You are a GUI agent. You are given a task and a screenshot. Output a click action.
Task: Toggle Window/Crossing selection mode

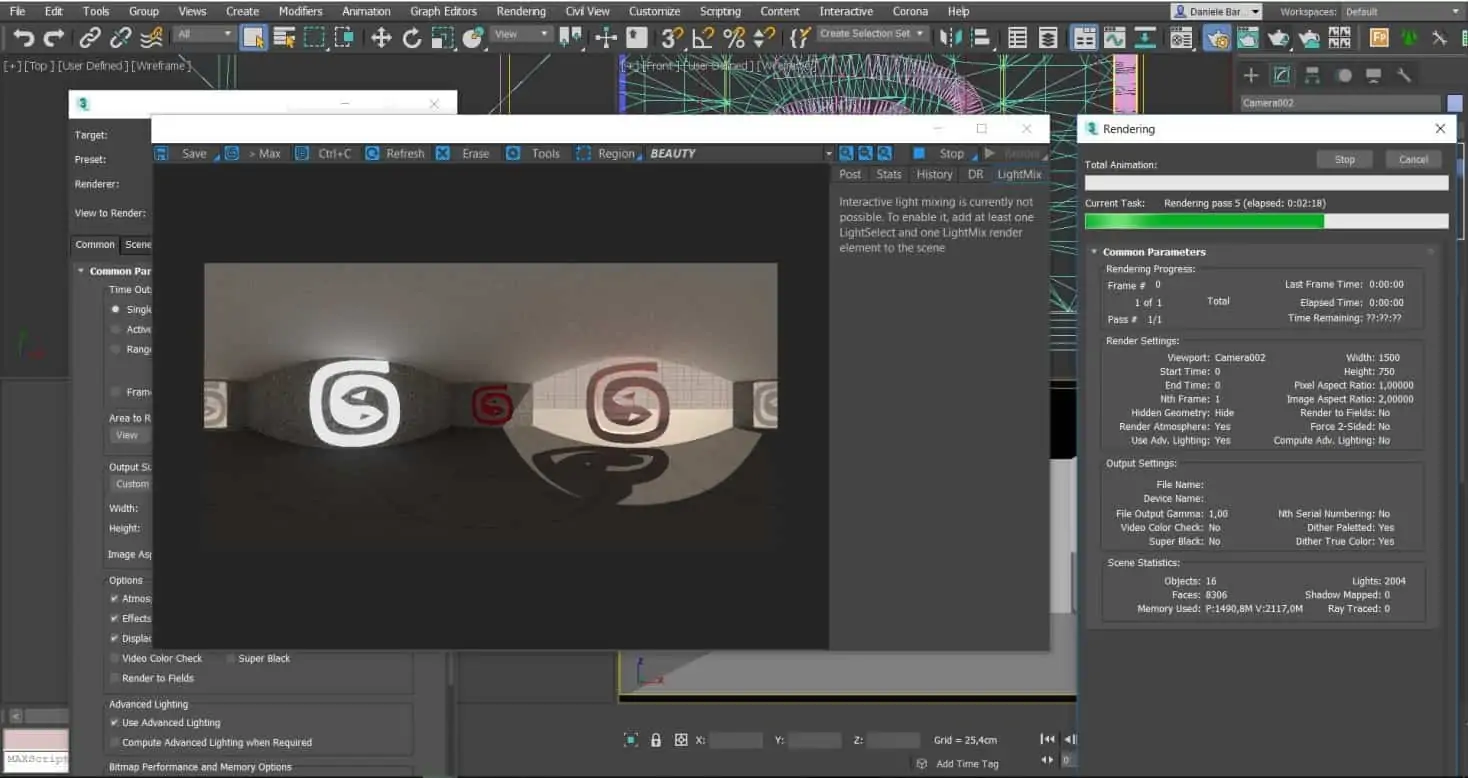point(344,38)
